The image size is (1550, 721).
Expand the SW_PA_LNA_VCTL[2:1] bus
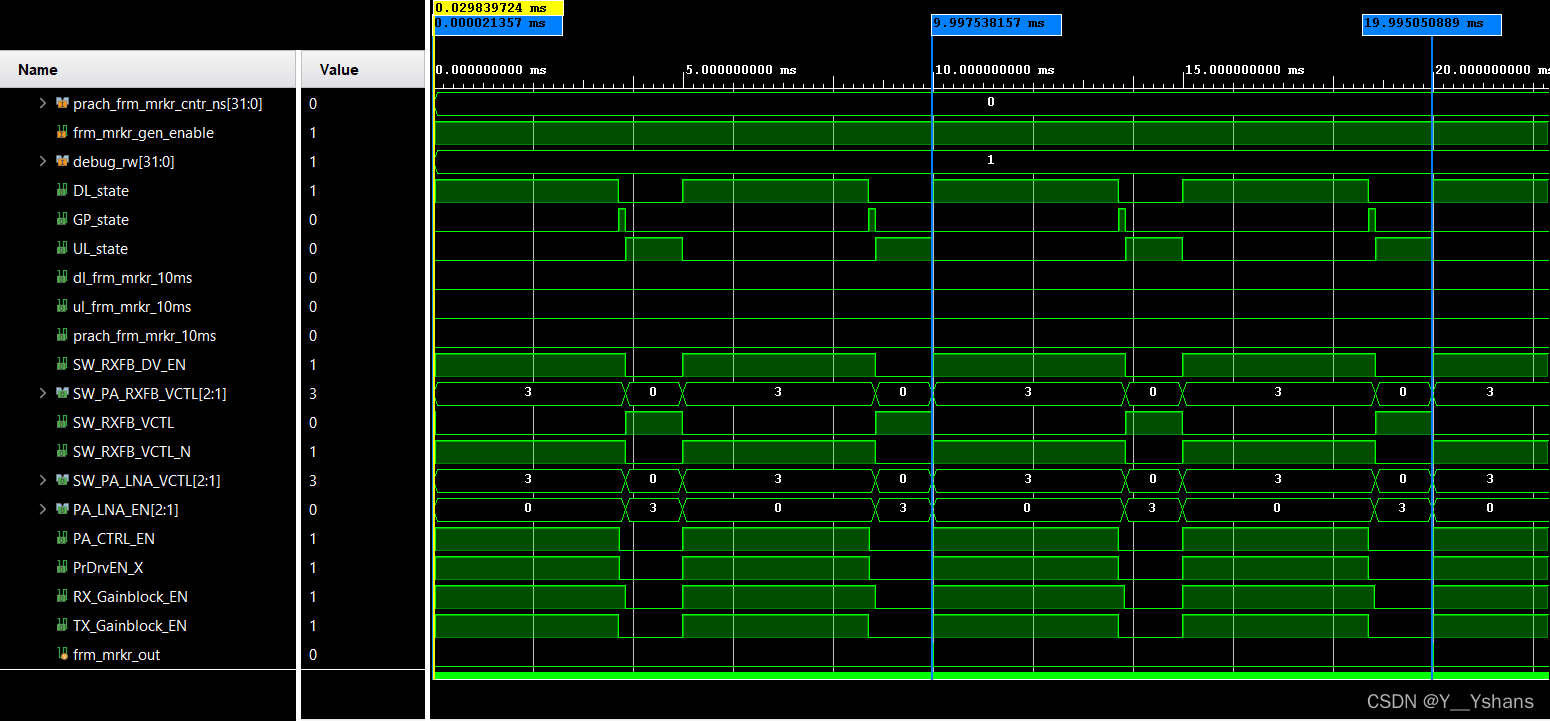coord(42,480)
